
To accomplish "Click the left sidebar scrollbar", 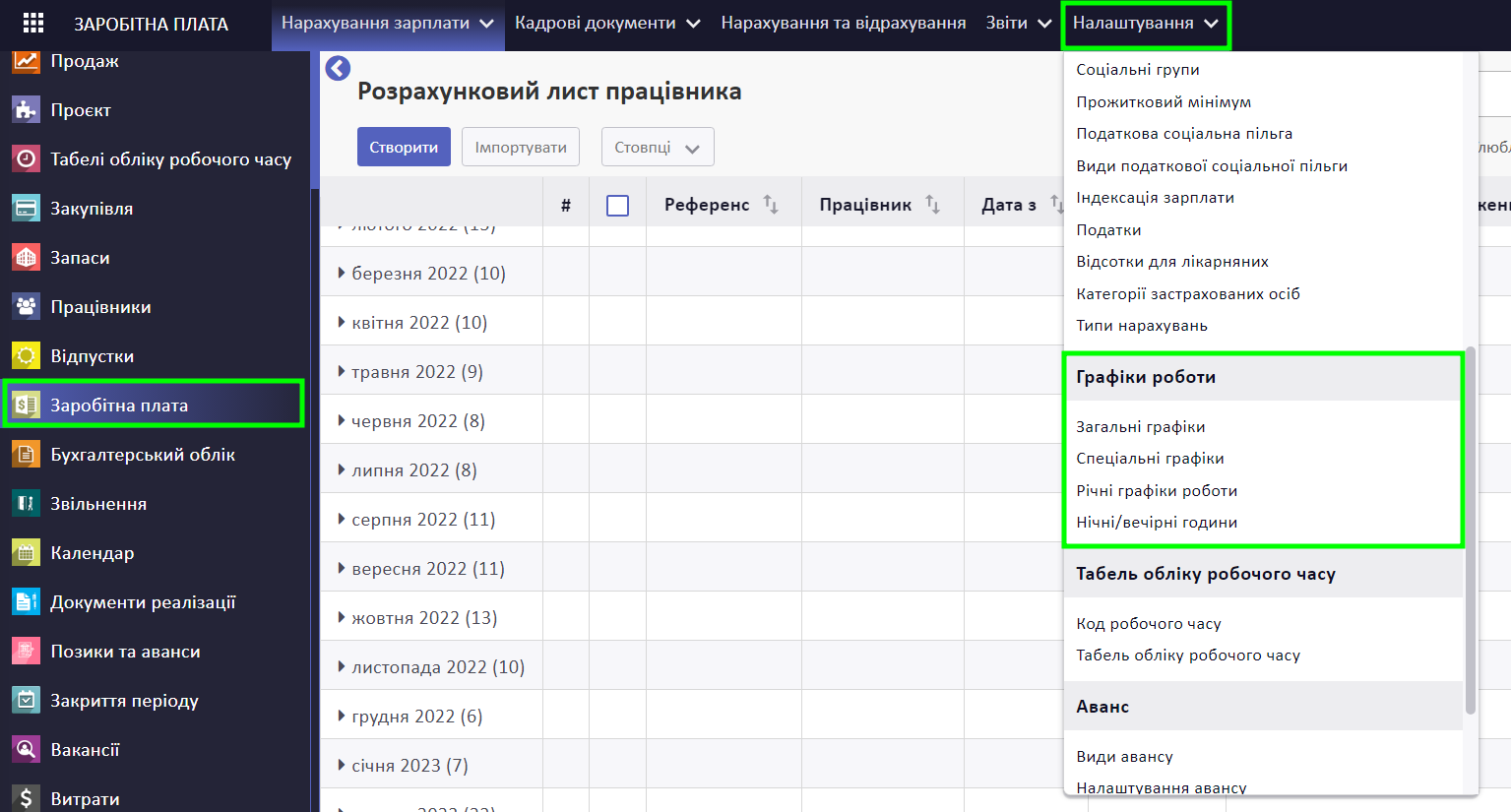I will (x=315, y=118).
